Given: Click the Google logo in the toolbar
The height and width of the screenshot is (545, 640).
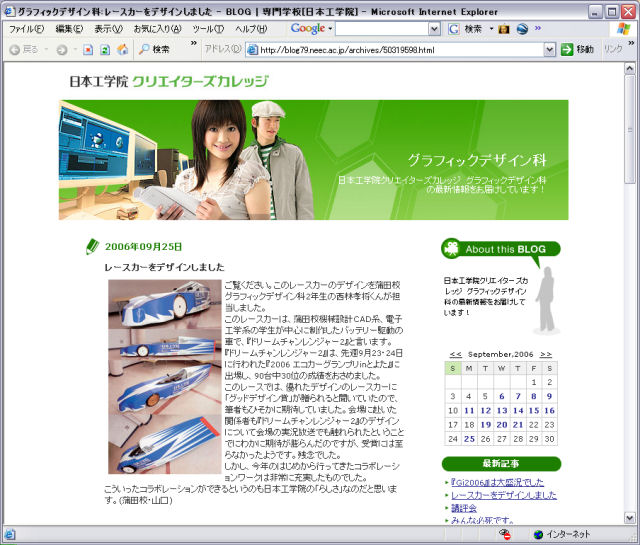Looking at the screenshot, I should pos(308,29).
